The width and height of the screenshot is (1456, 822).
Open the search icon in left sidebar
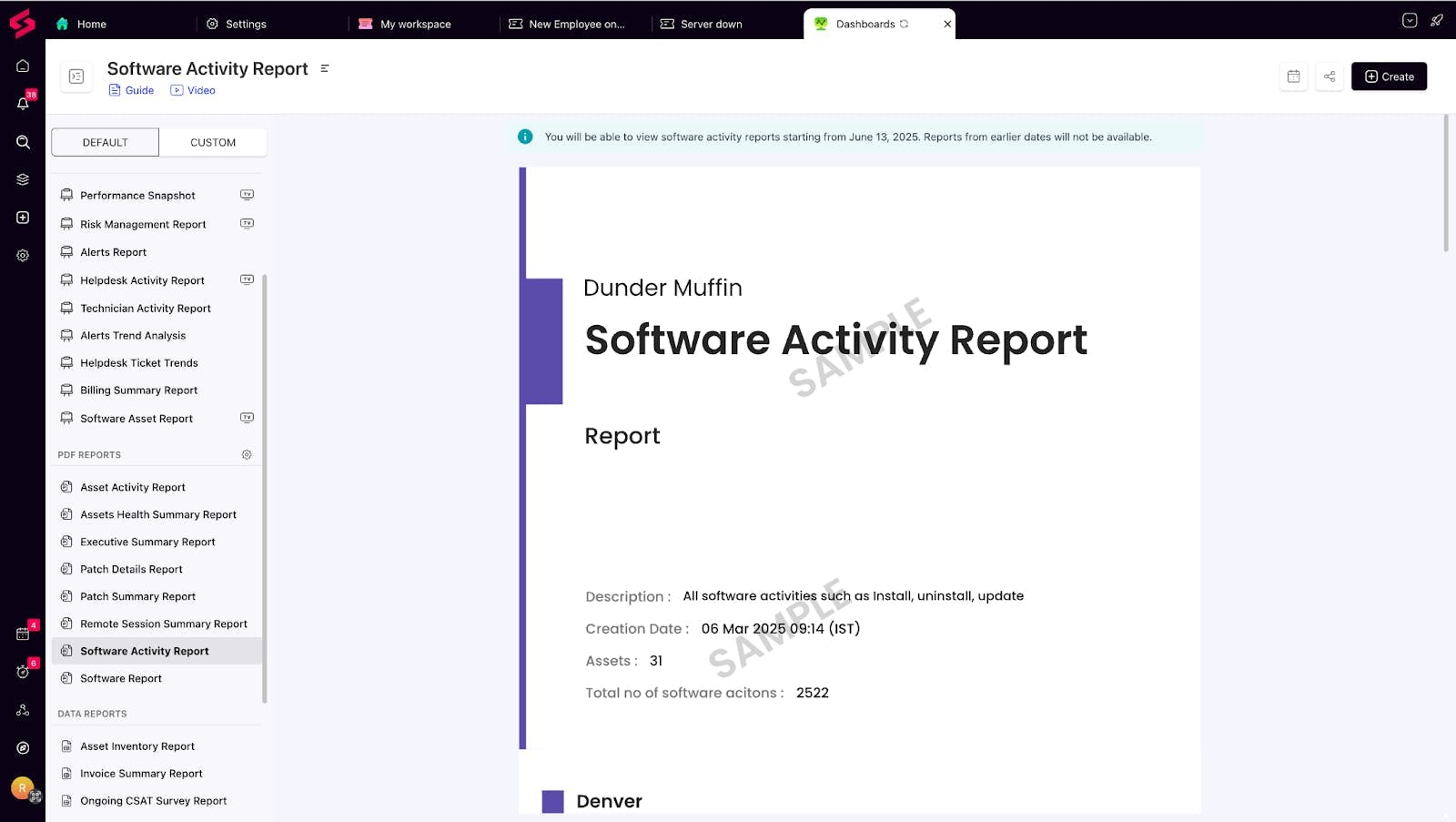tap(23, 142)
